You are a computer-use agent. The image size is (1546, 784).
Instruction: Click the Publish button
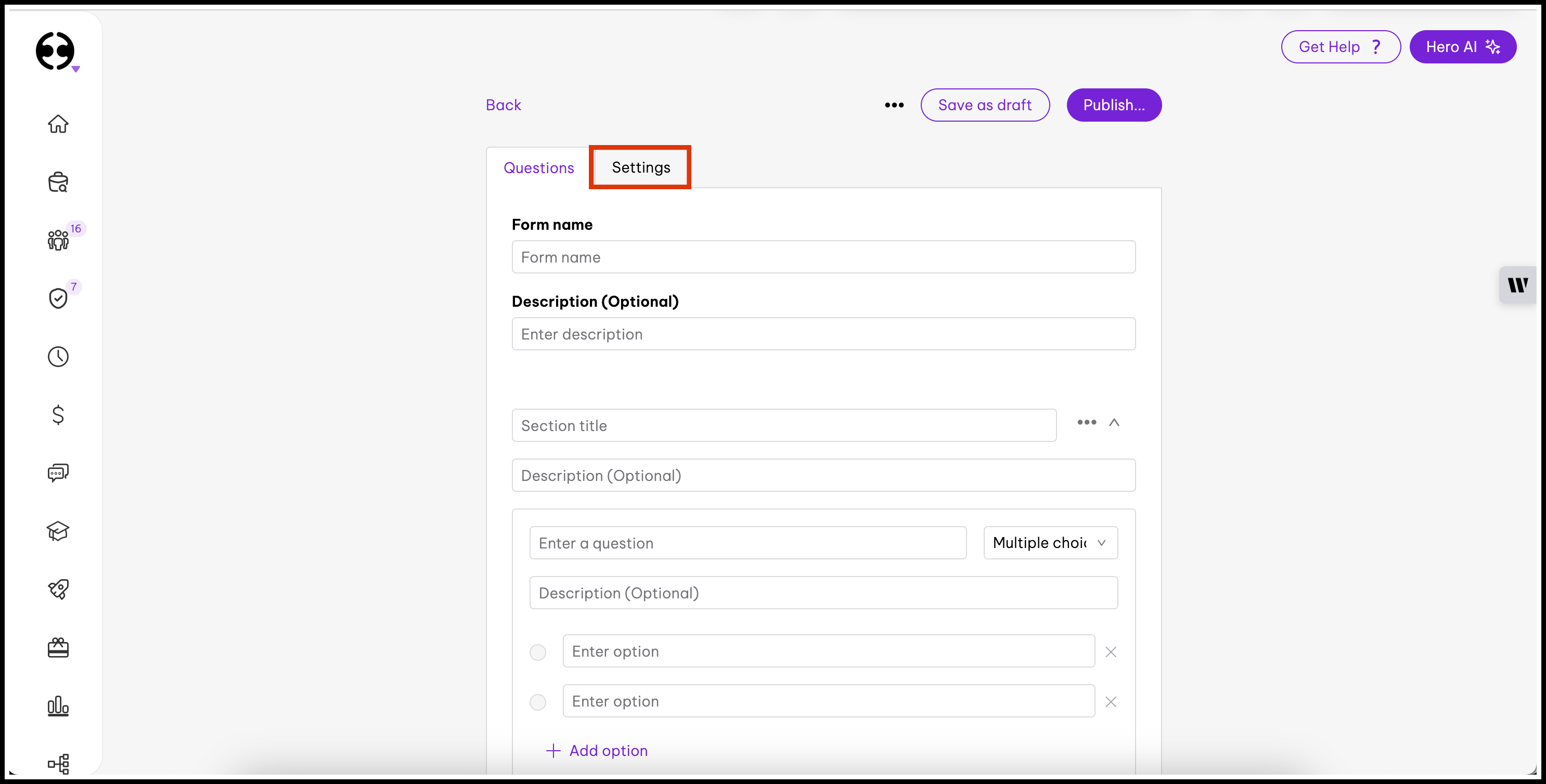click(1113, 105)
